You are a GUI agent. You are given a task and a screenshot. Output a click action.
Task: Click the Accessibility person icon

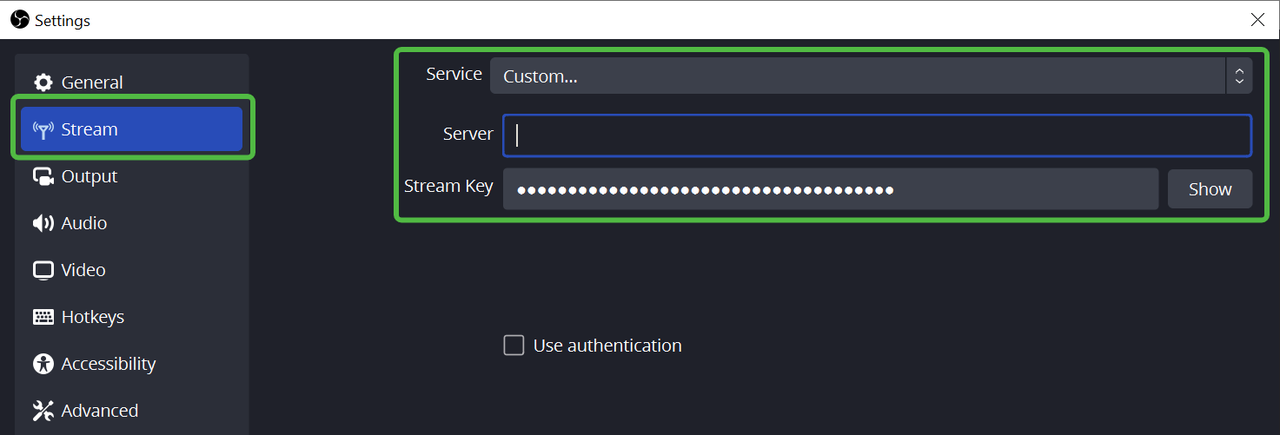tap(43, 364)
